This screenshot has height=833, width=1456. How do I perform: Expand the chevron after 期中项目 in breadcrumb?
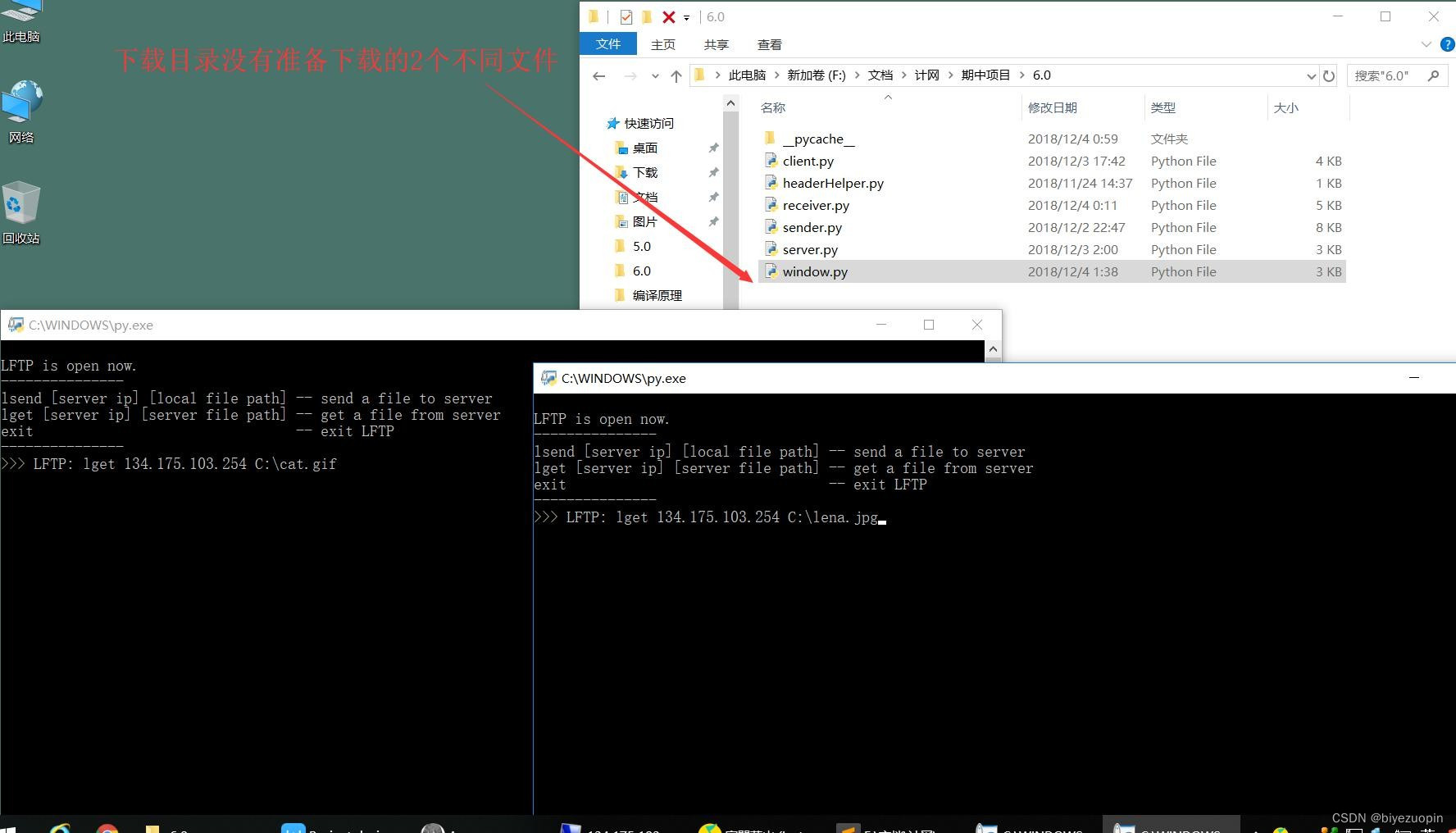click(1022, 75)
